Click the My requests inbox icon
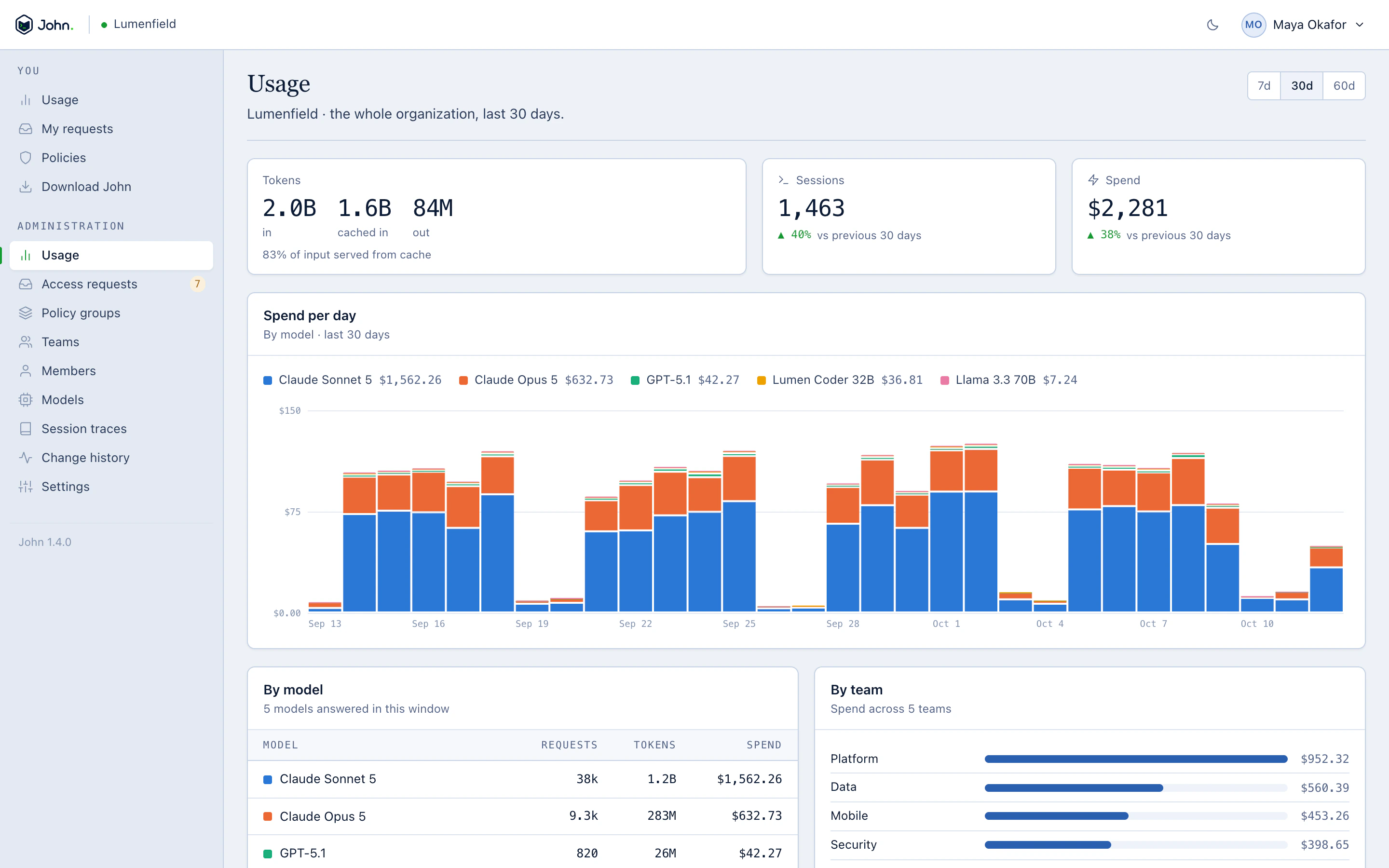The height and width of the screenshot is (868, 1389). point(25,129)
